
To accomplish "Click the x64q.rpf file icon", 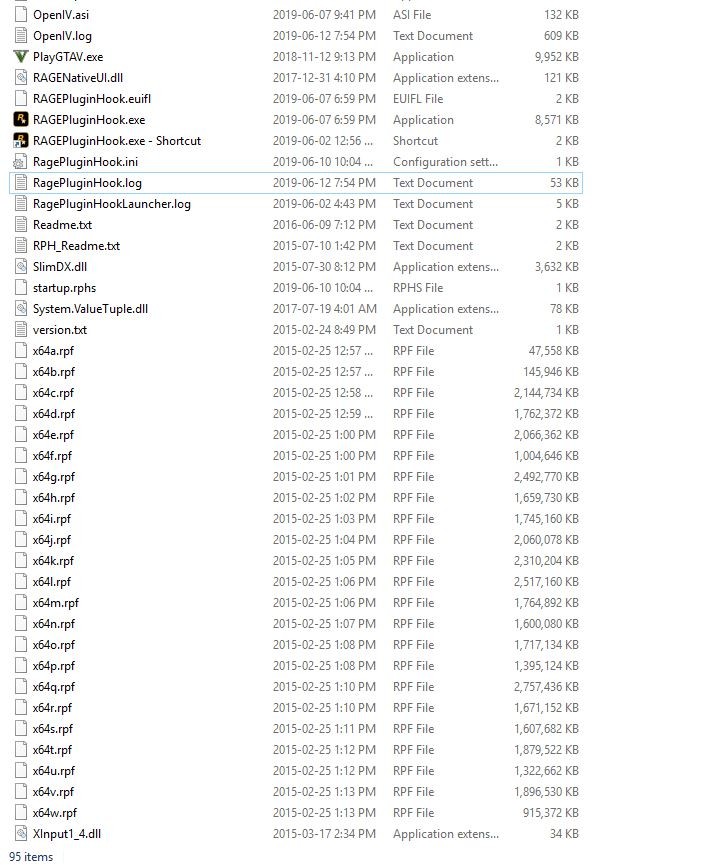I will (x=20, y=687).
